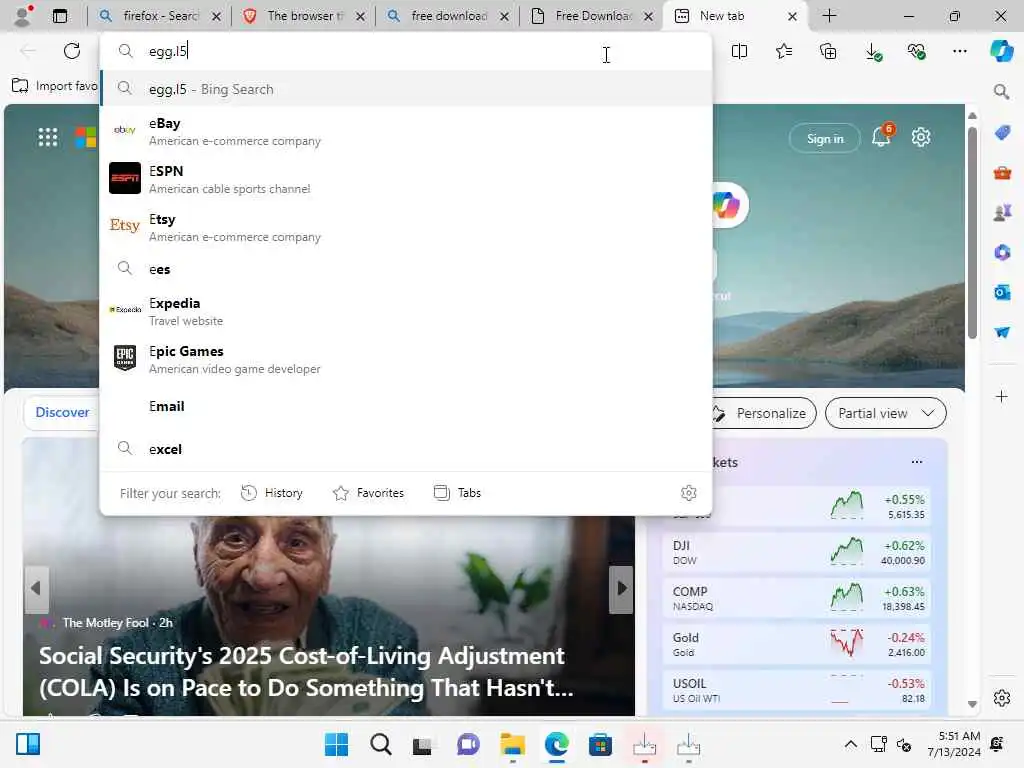Open the Downloads toolbar icon
This screenshot has height=768, width=1024.
(x=873, y=52)
